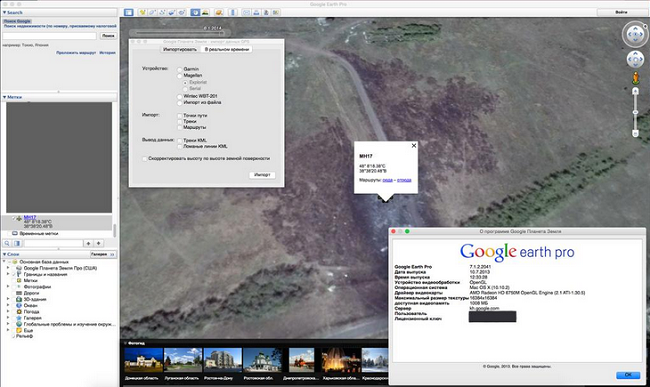
Task: Switch to the Импортировать tab
Action: click(x=180, y=49)
